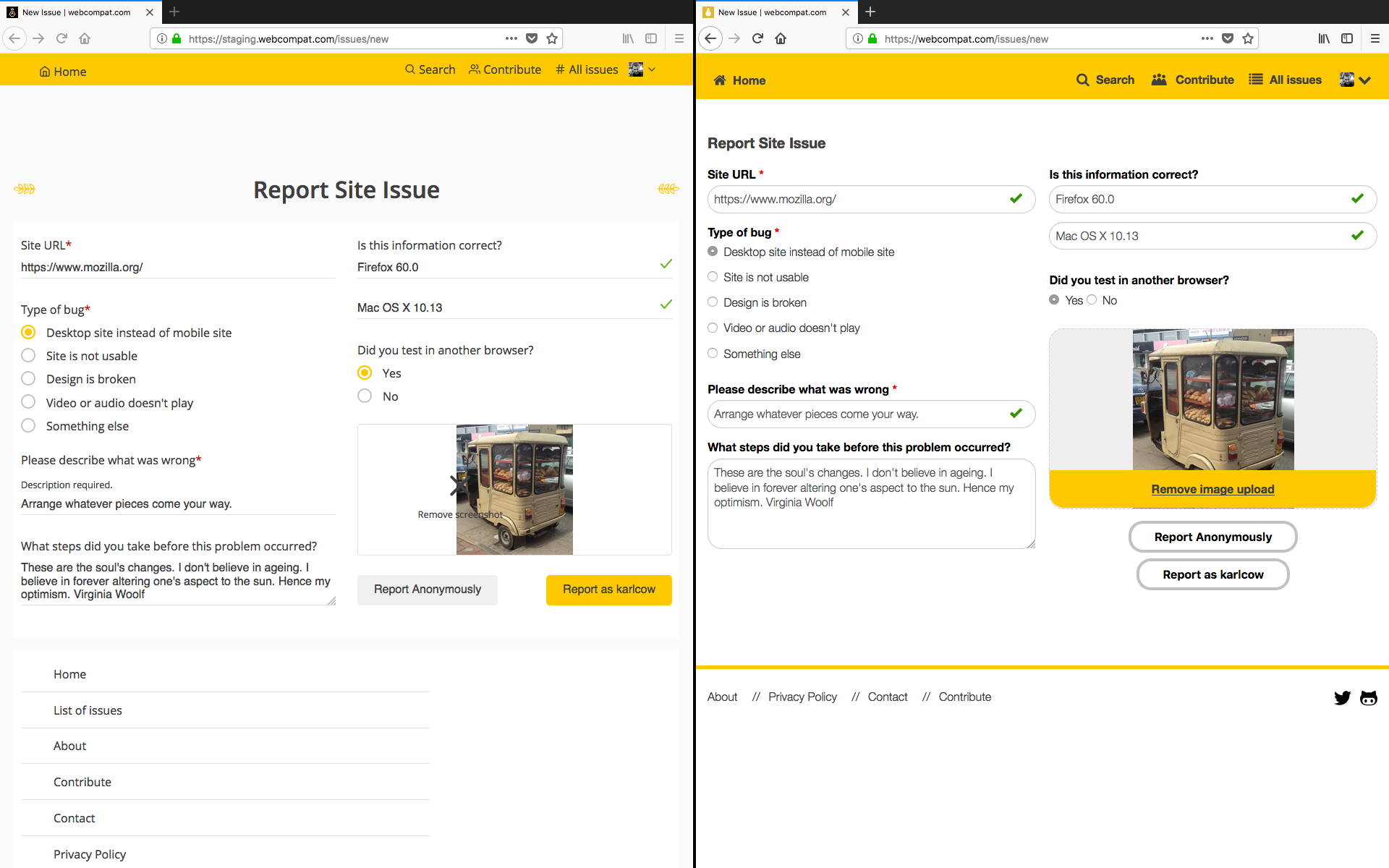Open left browser hamburger menu
1389x868 pixels.
[x=679, y=38]
